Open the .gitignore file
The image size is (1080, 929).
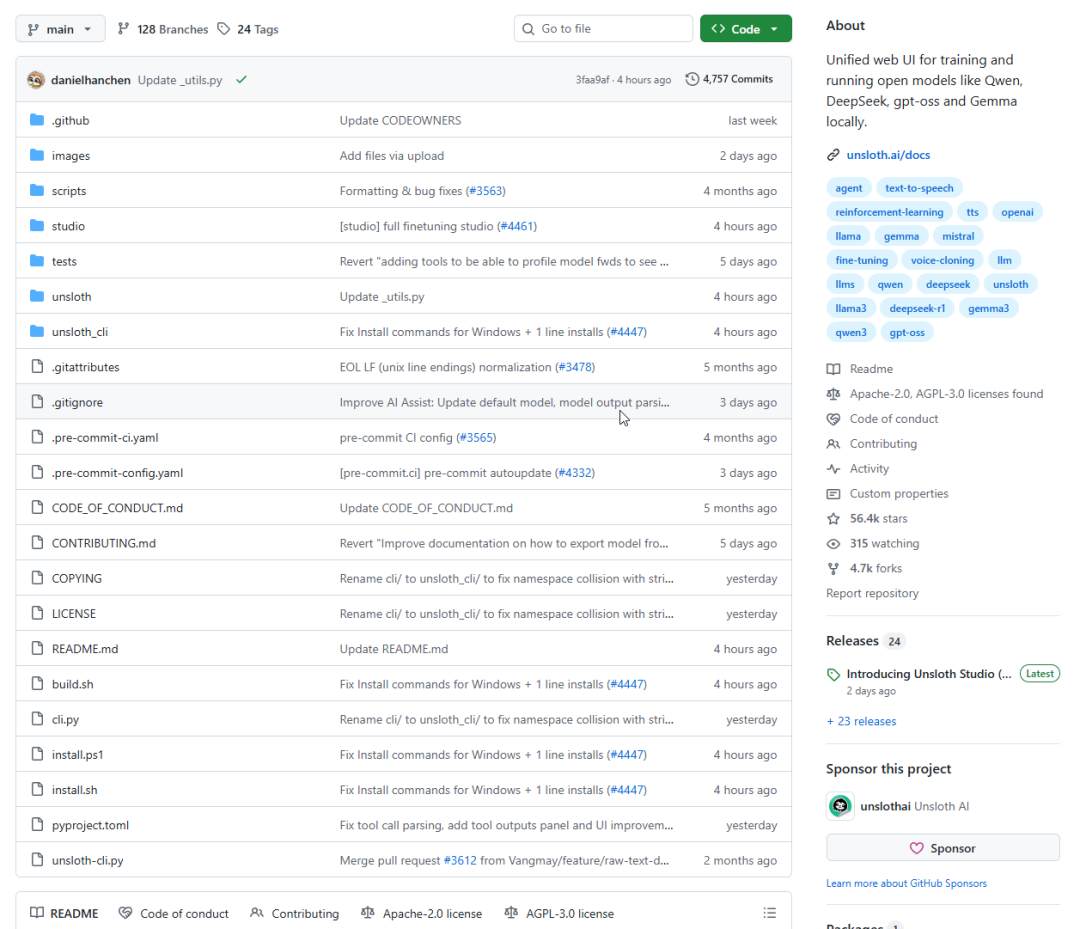(x=77, y=402)
